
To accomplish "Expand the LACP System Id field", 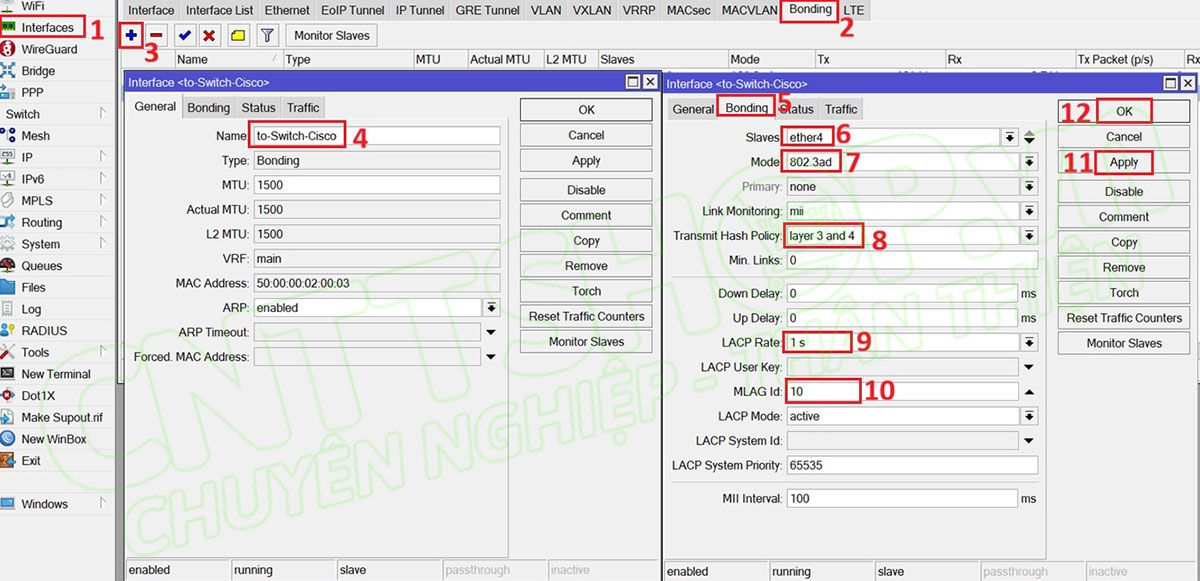I will [1029, 441].
